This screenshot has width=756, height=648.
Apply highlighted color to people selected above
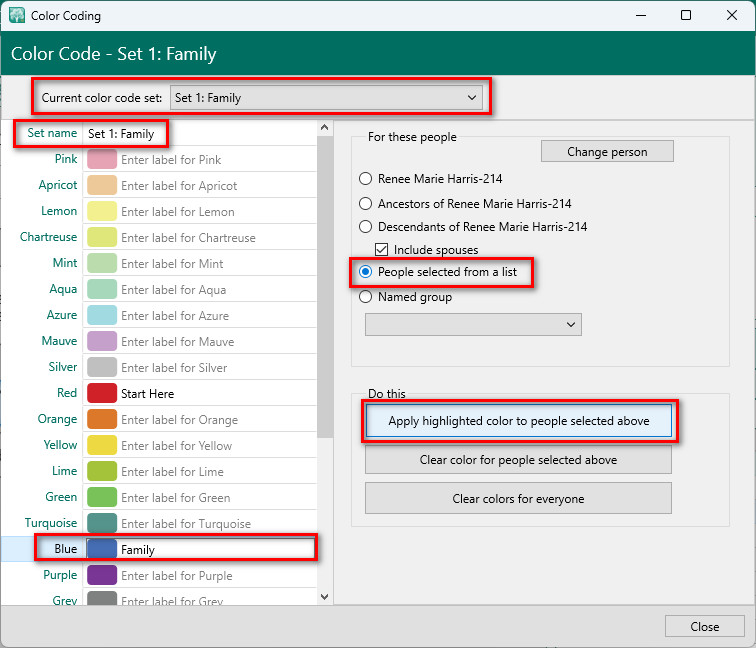click(518, 421)
